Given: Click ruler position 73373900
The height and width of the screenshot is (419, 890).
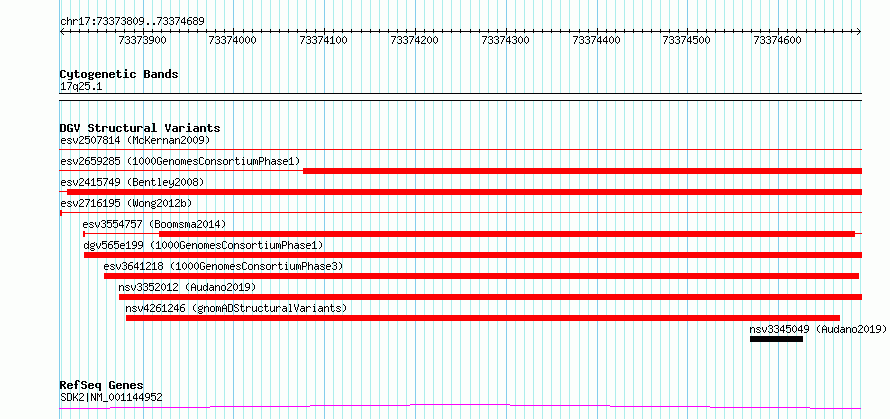Looking at the screenshot, I should click(x=142, y=40).
